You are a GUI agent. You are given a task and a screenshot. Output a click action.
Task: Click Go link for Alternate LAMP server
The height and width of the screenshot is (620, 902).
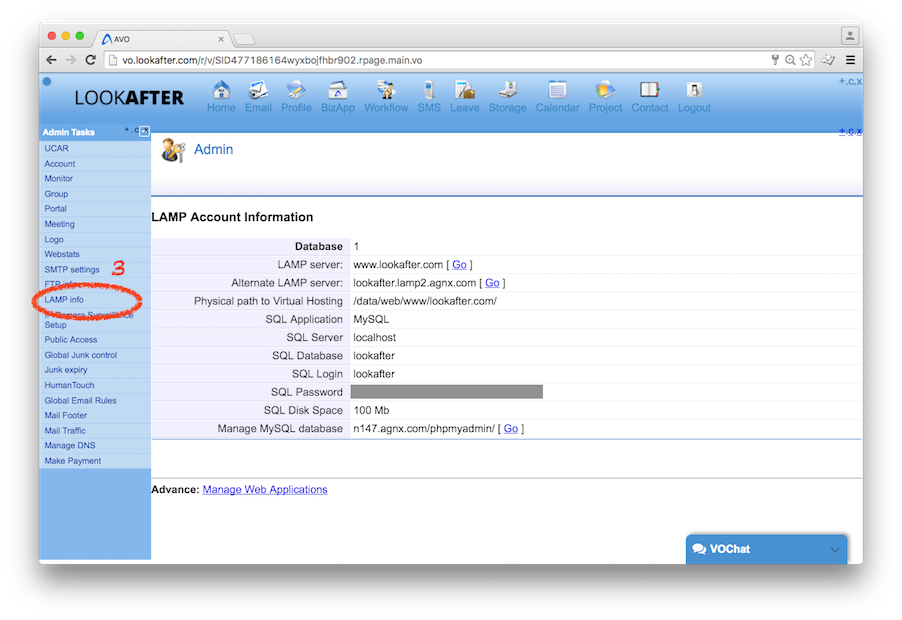coord(492,283)
